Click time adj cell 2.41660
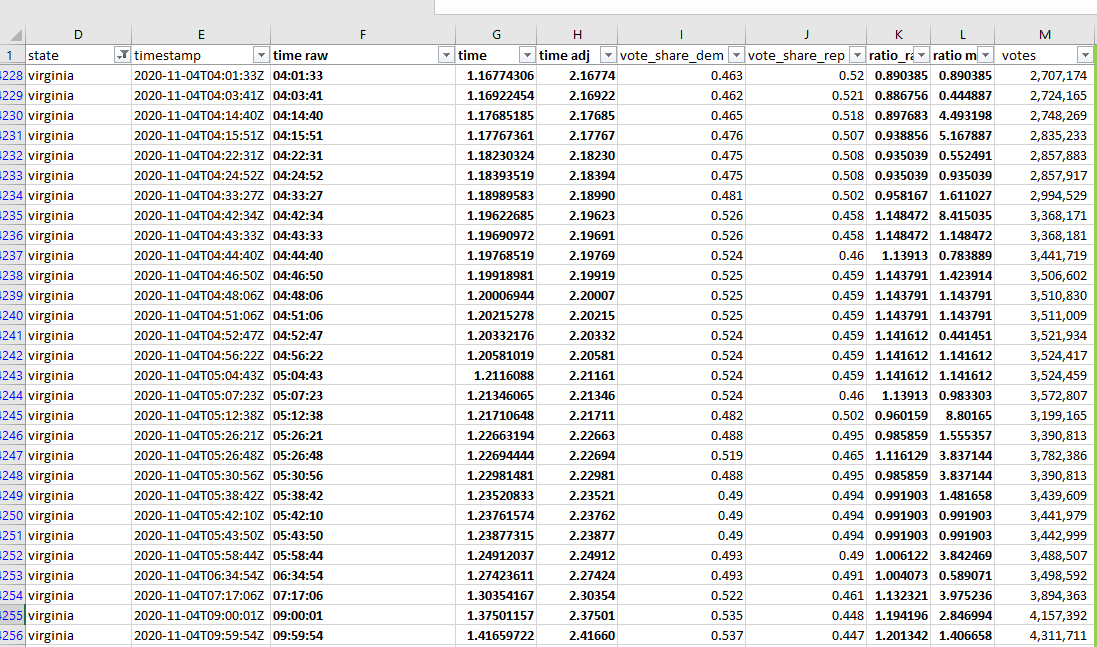 click(x=577, y=636)
